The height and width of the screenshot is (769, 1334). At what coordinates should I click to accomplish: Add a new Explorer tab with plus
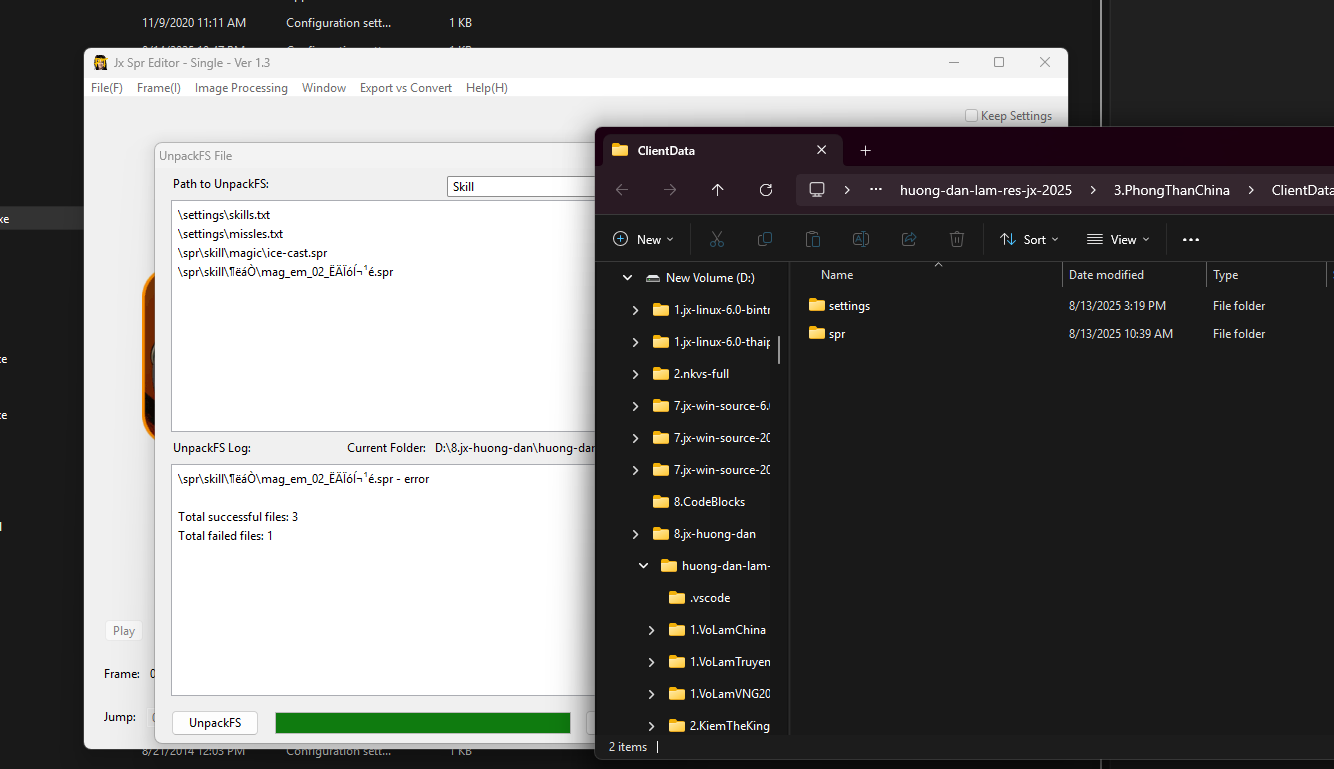tap(866, 150)
